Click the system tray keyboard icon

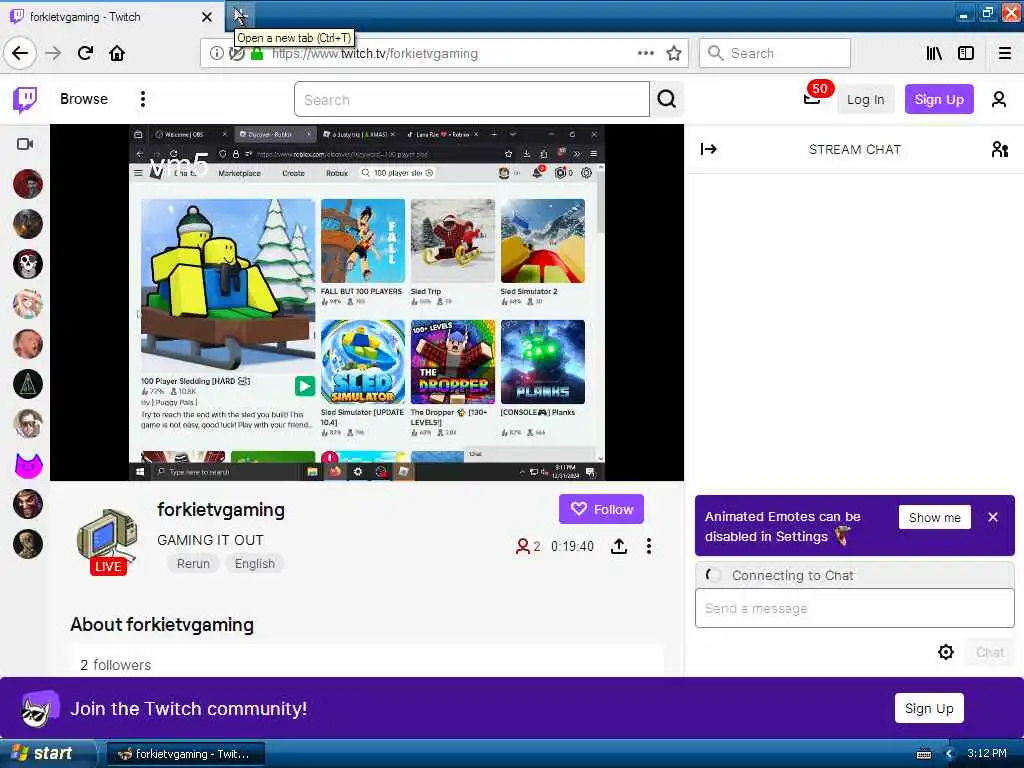point(923,754)
